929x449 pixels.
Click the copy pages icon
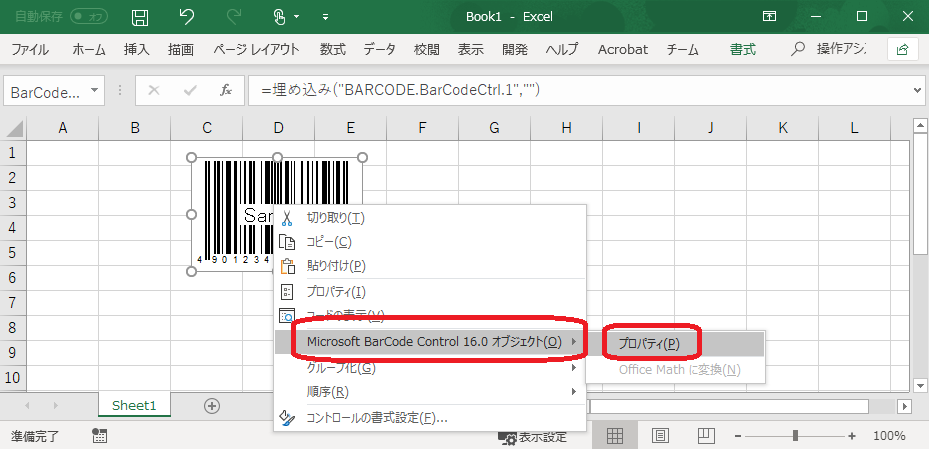[x=287, y=242]
